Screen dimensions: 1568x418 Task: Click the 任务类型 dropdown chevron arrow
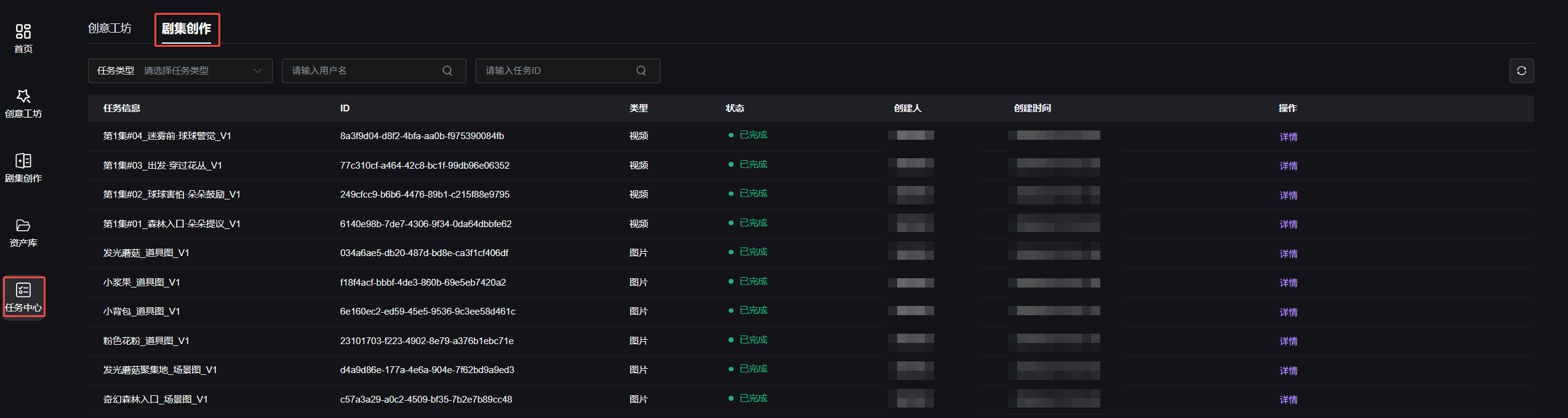pyautogui.click(x=258, y=71)
